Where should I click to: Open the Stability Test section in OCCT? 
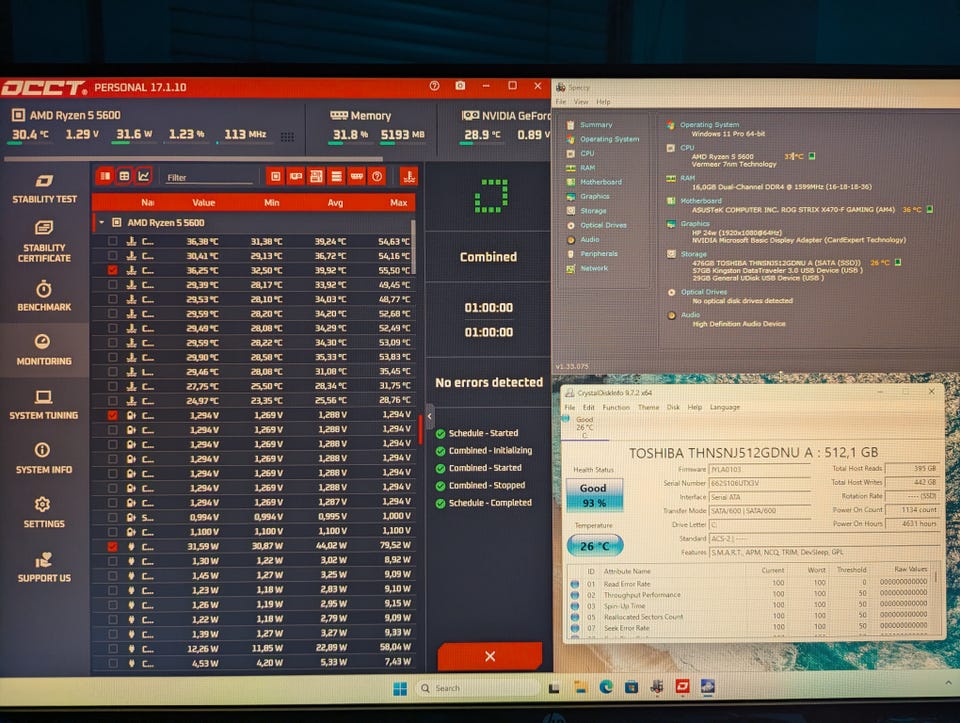[44, 189]
